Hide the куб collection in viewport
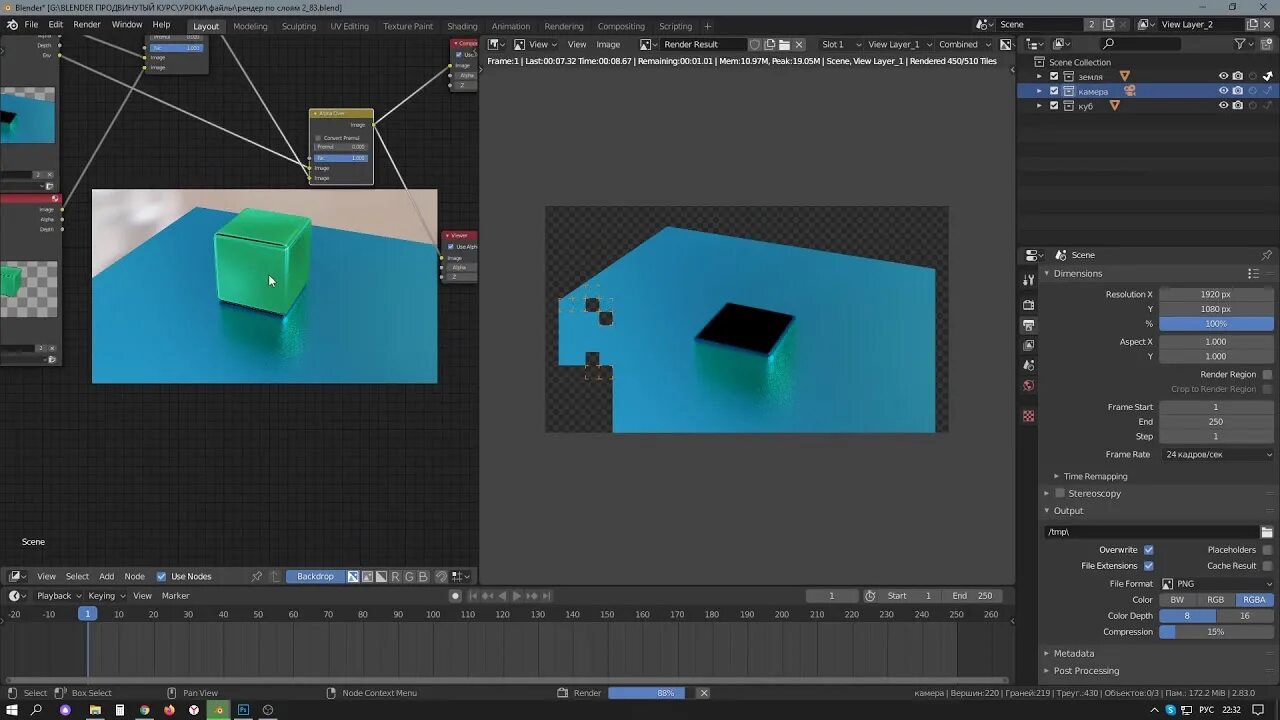The height and width of the screenshot is (720, 1280). pos(1223,106)
